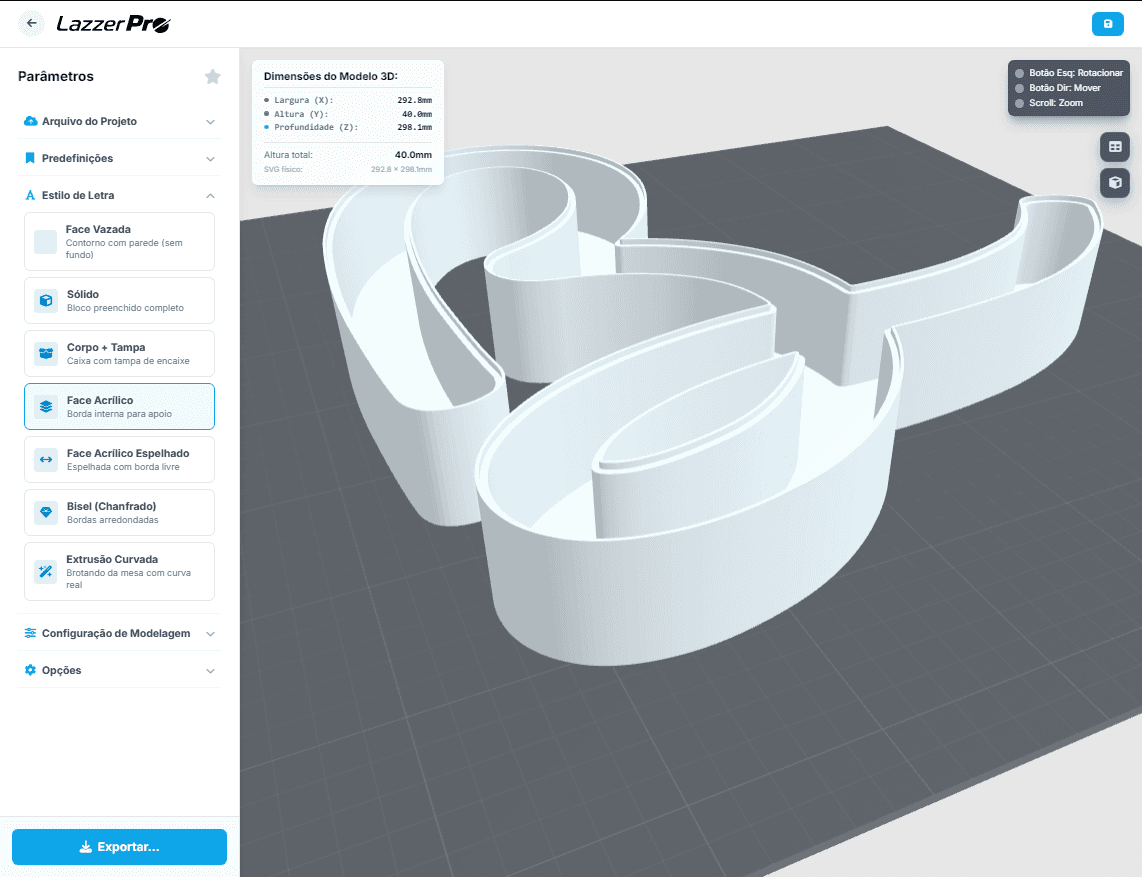The width and height of the screenshot is (1142, 877).
Task: Select the Face Acrílico style card
Action: 119,406
